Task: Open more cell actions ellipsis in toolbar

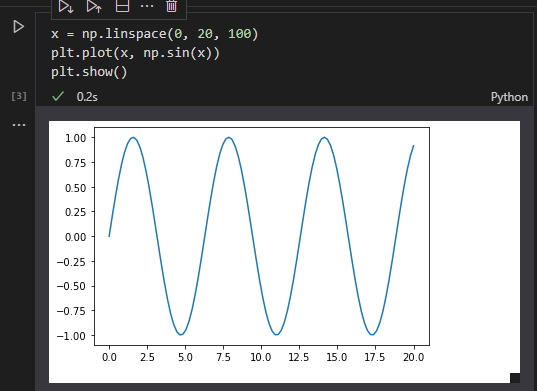Action: click(x=147, y=6)
